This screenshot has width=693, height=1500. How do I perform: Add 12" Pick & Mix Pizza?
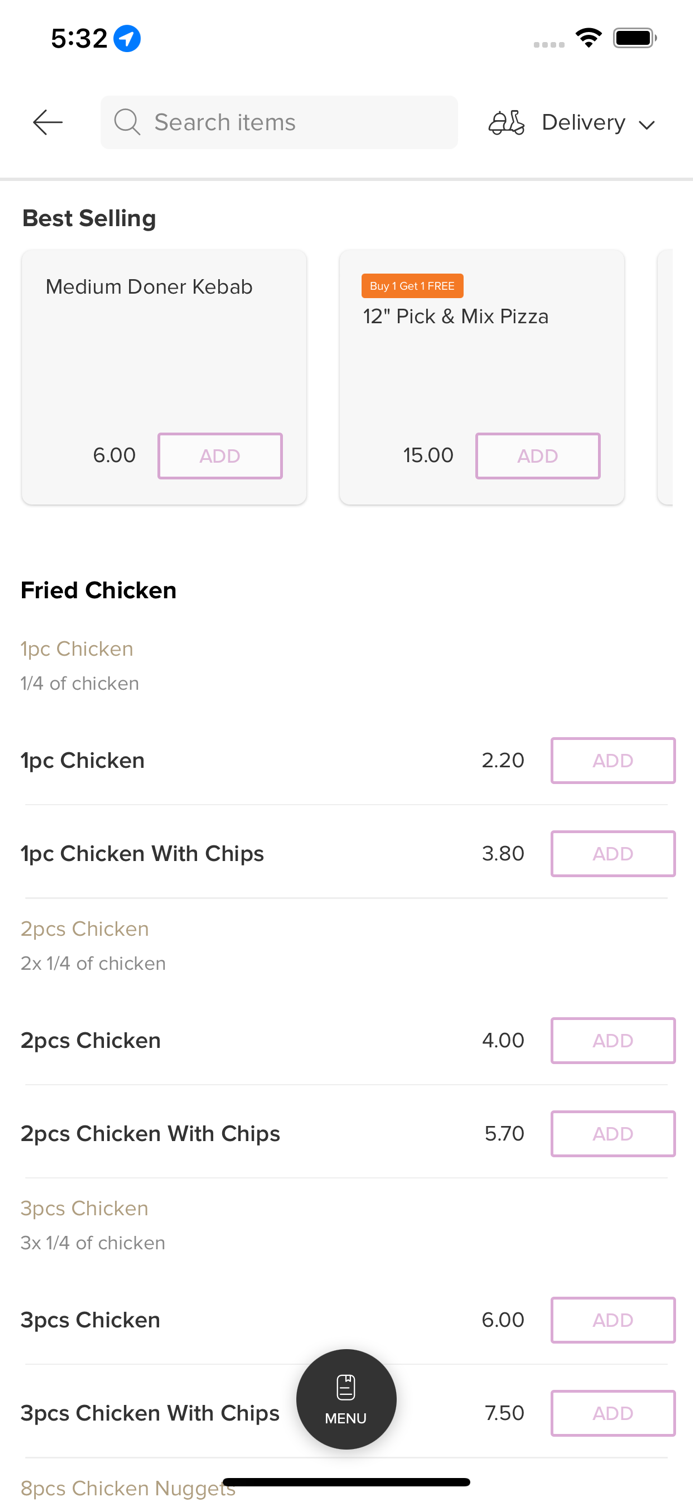pyautogui.click(x=538, y=456)
